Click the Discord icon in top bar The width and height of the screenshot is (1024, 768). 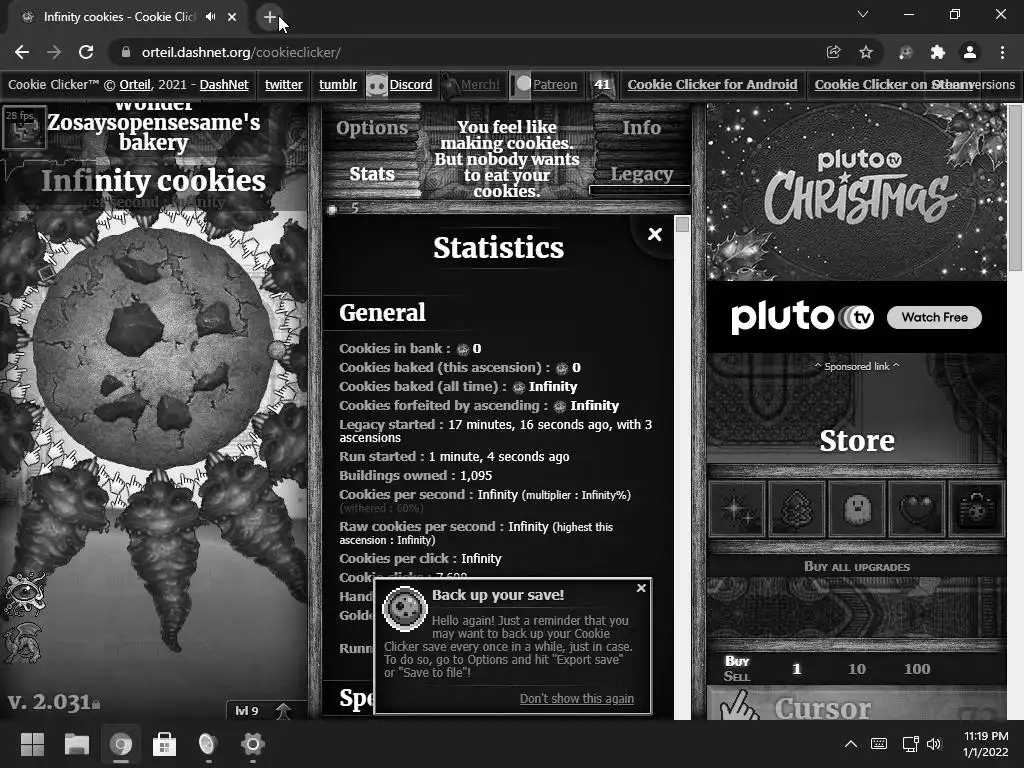tap(377, 85)
